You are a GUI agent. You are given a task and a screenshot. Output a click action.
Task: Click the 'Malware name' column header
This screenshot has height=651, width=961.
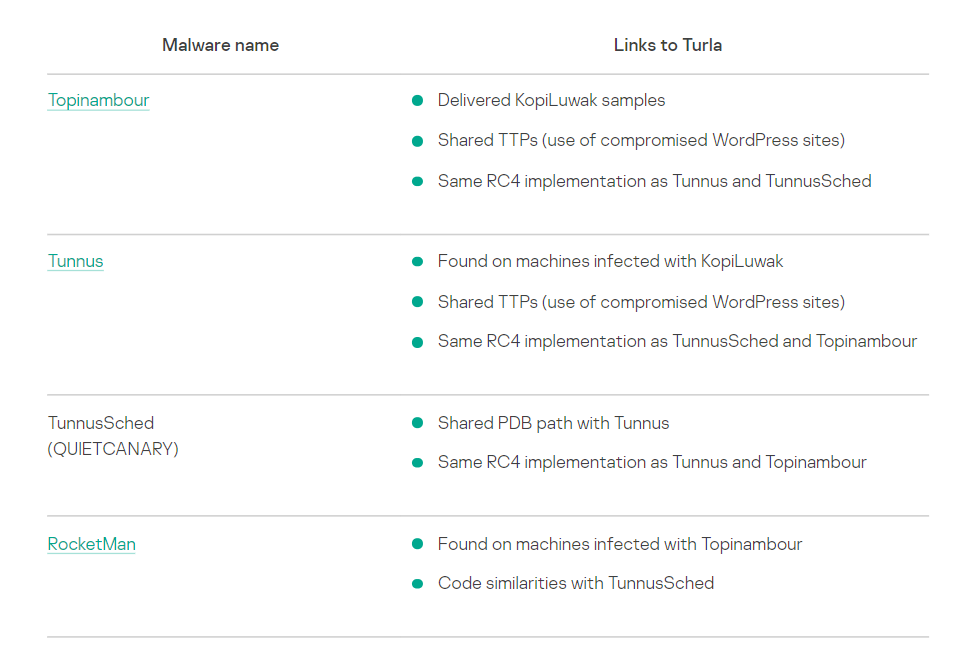[x=220, y=45]
